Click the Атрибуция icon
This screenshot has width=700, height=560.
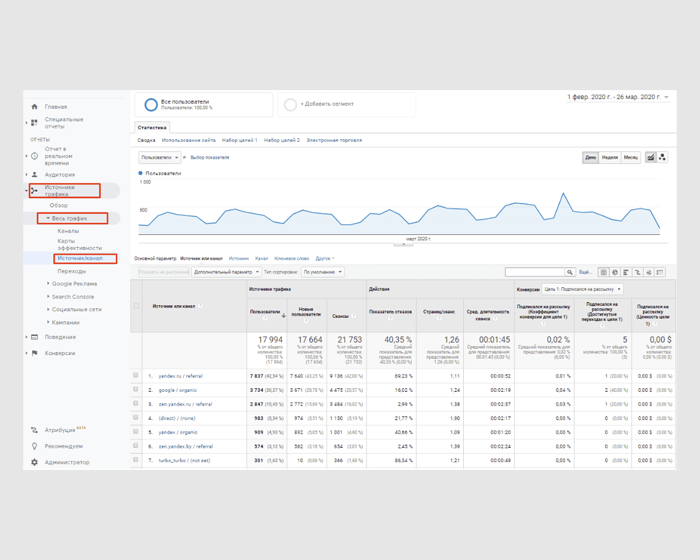(34, 430)
